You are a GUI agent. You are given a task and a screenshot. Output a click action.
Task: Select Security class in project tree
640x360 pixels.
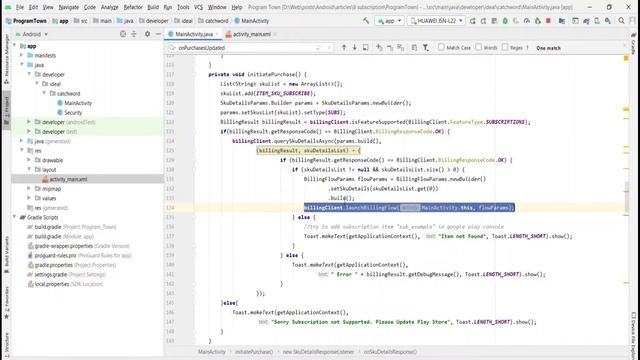coord(73,112)
